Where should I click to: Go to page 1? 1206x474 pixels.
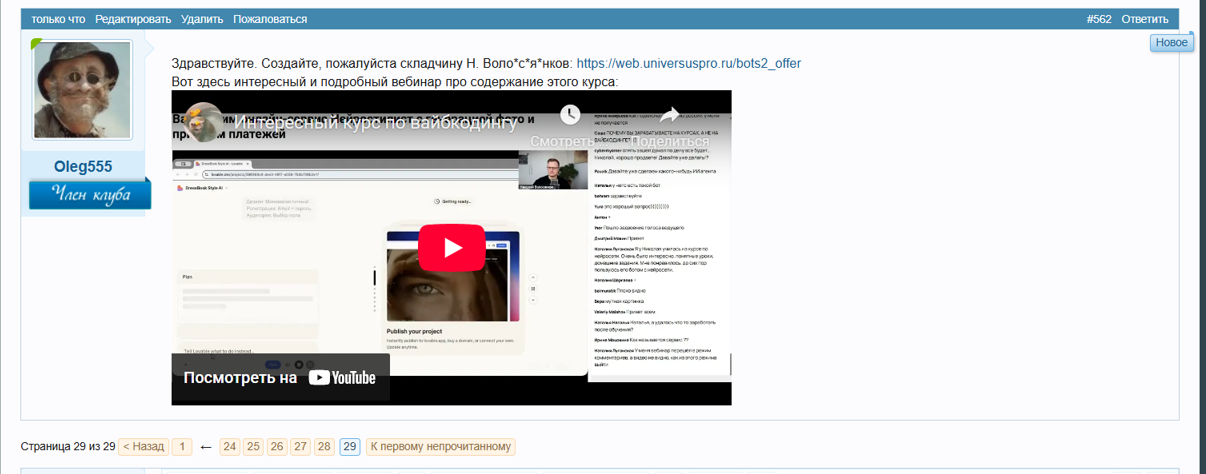click(x=182, y=447)
